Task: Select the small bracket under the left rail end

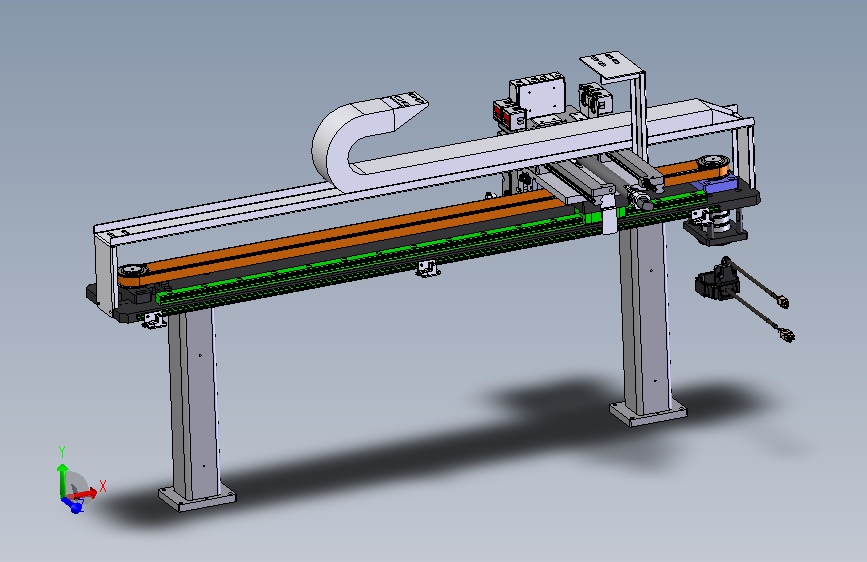Action: (153, 320)
